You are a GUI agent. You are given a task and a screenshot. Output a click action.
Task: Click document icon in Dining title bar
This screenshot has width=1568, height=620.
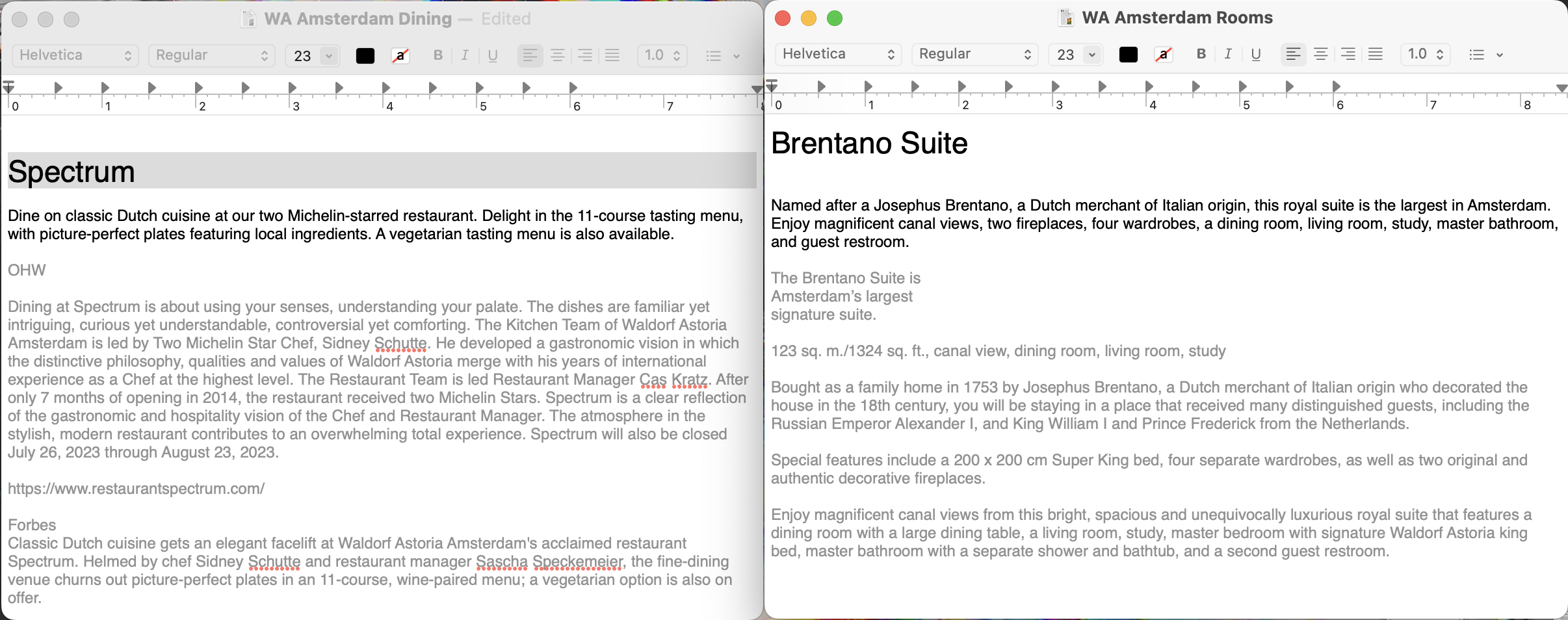pyautogui.click(x=248, y=19)
